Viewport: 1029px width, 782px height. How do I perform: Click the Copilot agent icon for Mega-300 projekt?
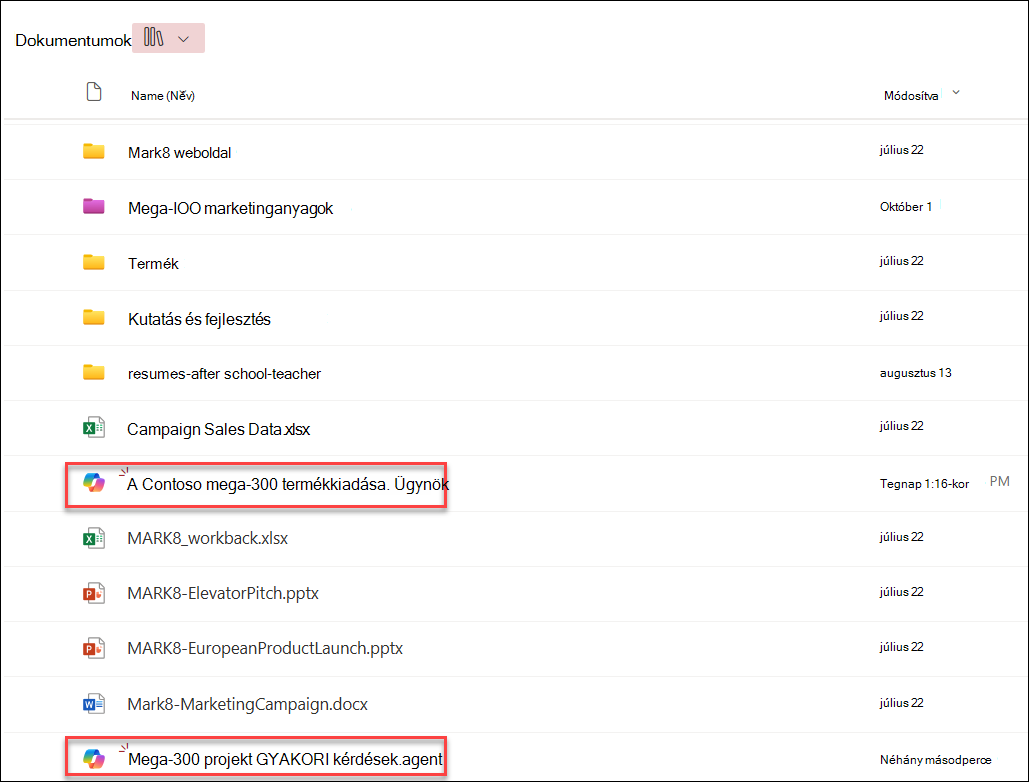(94, 758)
